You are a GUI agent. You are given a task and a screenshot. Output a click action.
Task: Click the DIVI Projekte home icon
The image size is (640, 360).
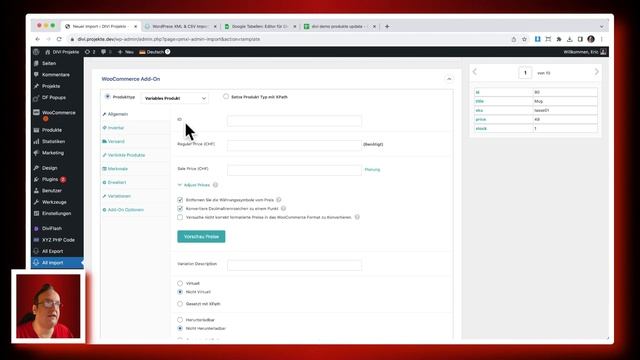pos(48,52)
